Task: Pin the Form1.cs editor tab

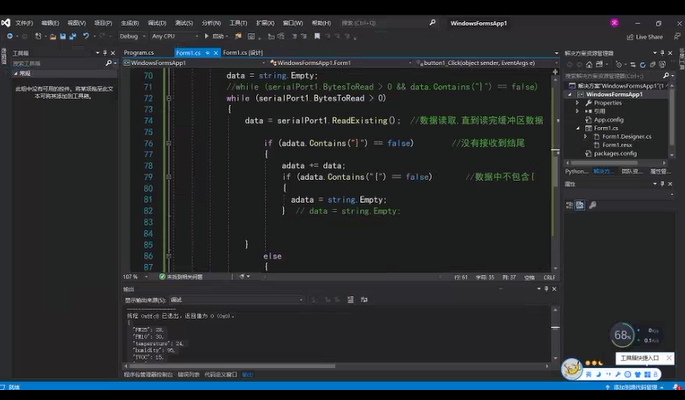Action: 208,53
